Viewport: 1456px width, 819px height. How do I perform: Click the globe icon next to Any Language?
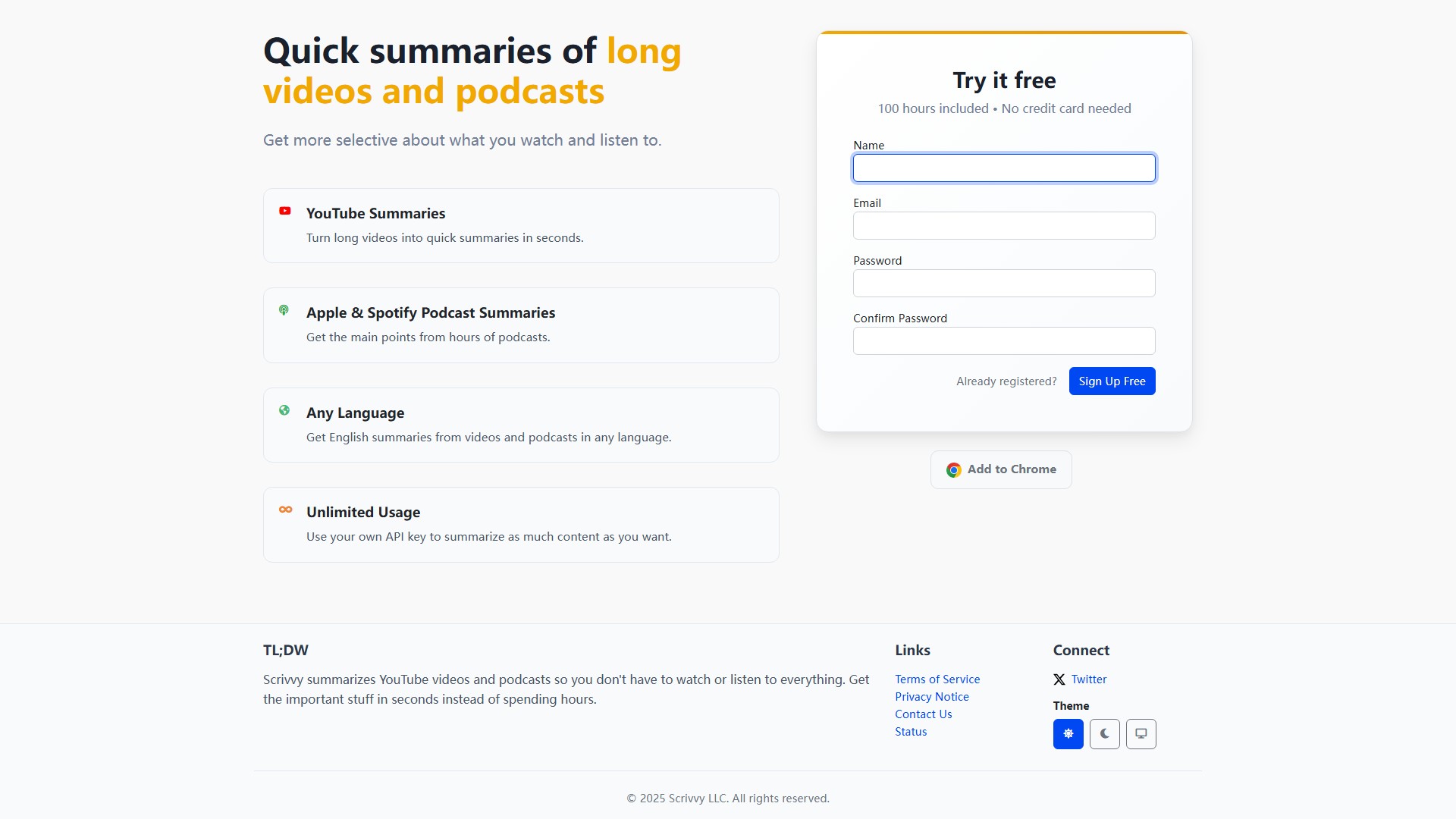pyautogui.click(x=284, y=410)
